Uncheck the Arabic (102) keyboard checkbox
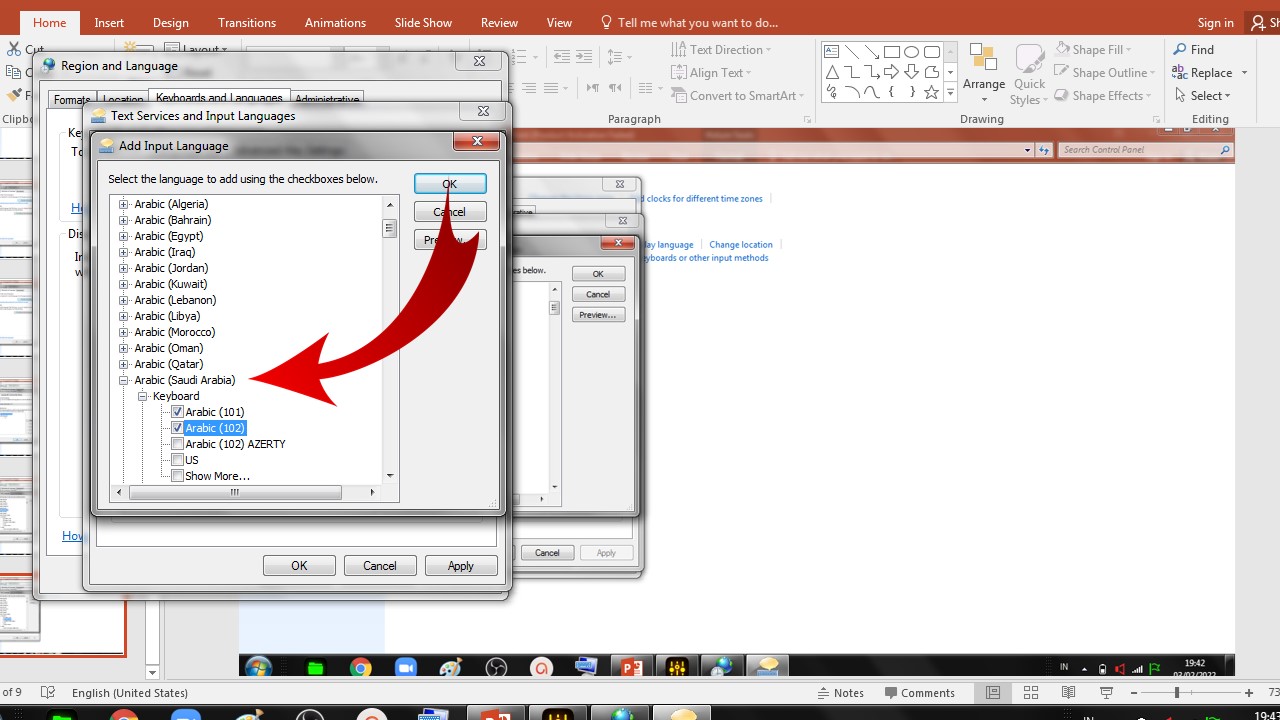 [x=177, y=428]
